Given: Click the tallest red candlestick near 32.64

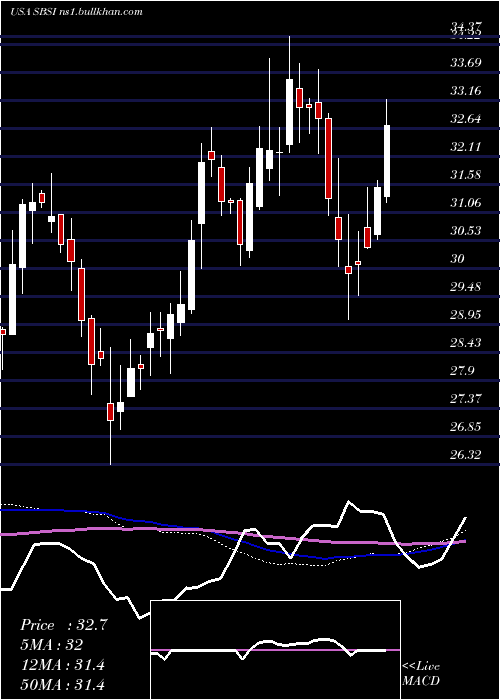Looking at the screenshot, I should coord(329,158).
